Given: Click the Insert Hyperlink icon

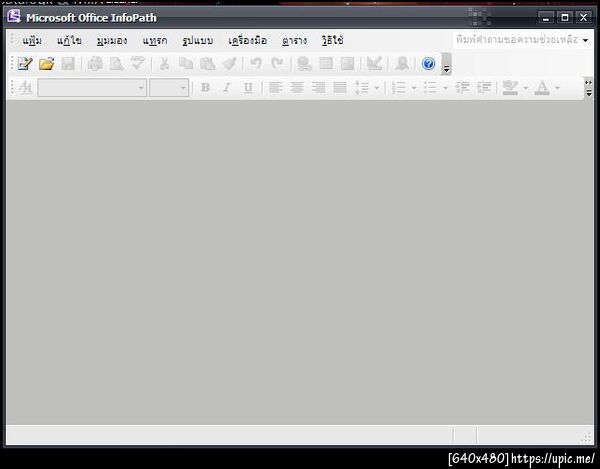Looking at the screenshot, I should 304,64.
